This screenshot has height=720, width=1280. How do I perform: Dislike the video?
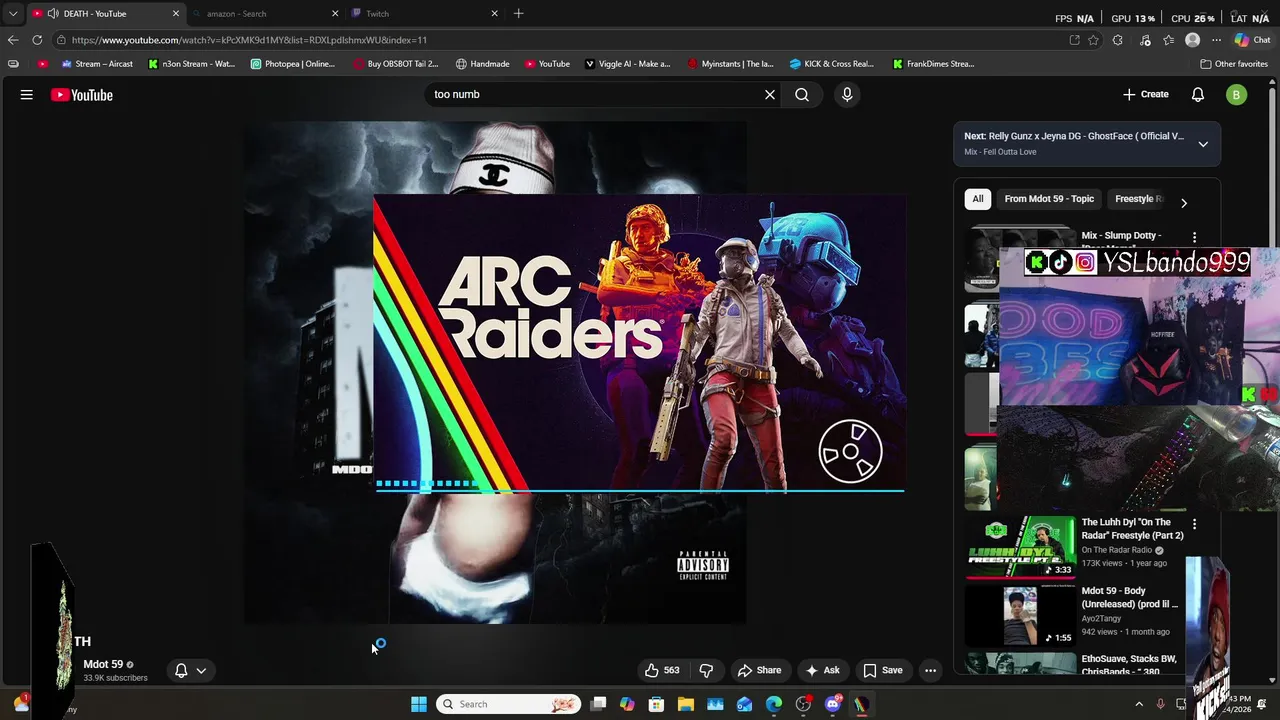(706, 670)
